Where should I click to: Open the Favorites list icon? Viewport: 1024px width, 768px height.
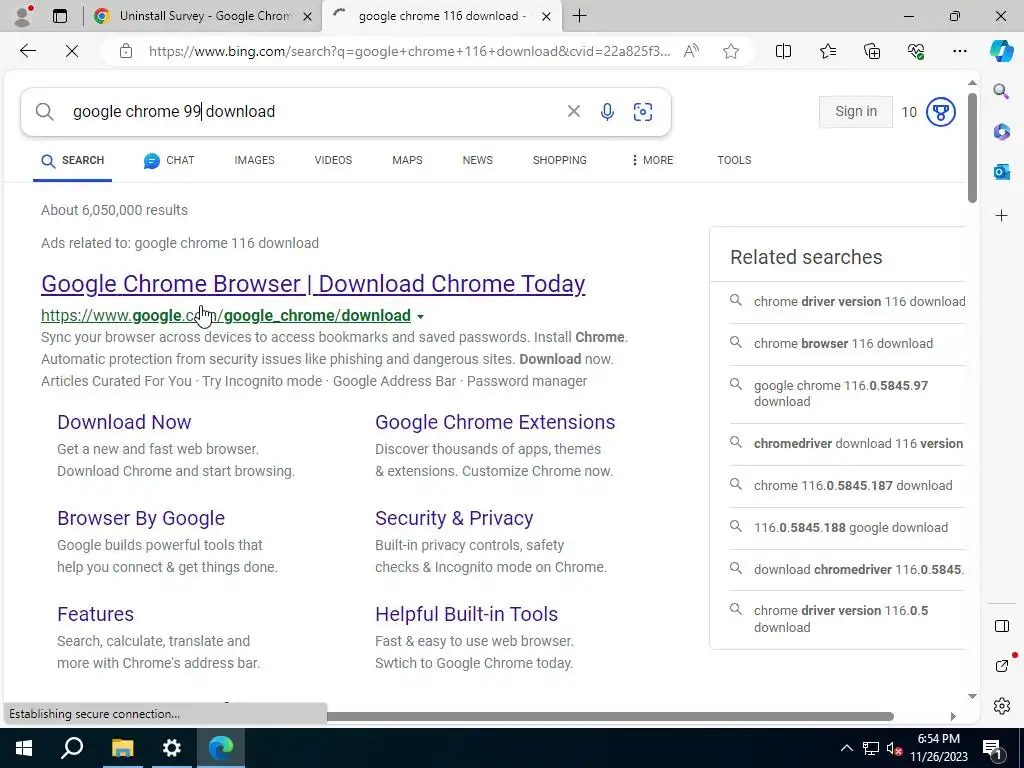click(827, 51)
